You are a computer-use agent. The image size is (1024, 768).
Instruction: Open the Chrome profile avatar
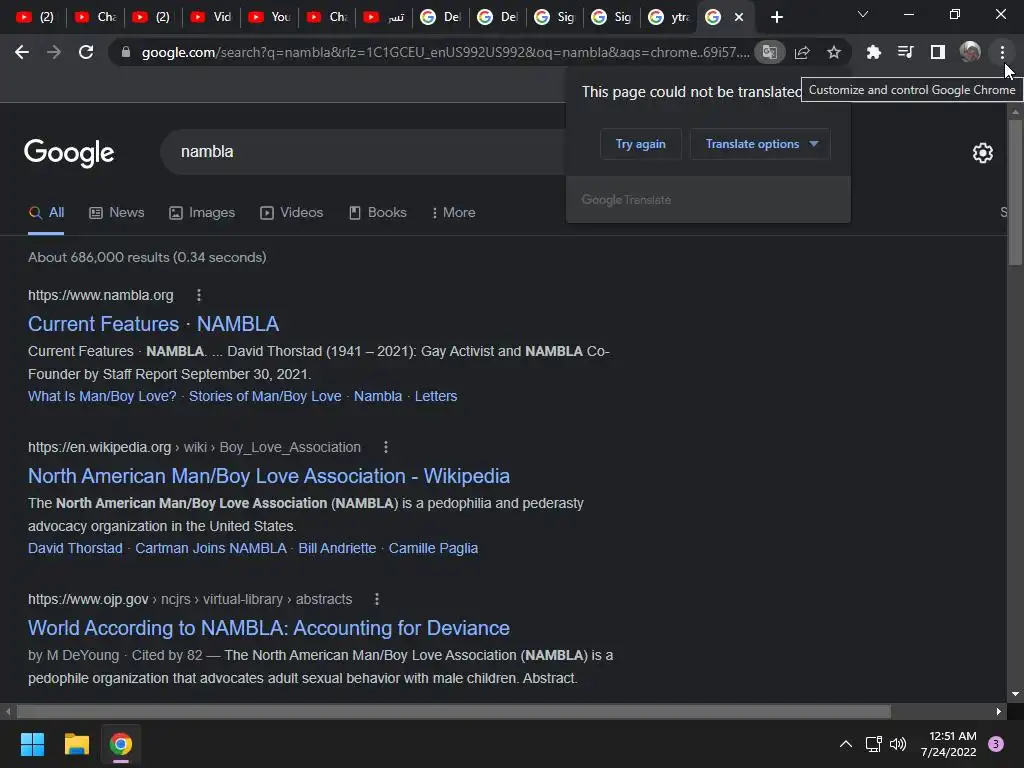click(x=970, y=52)
